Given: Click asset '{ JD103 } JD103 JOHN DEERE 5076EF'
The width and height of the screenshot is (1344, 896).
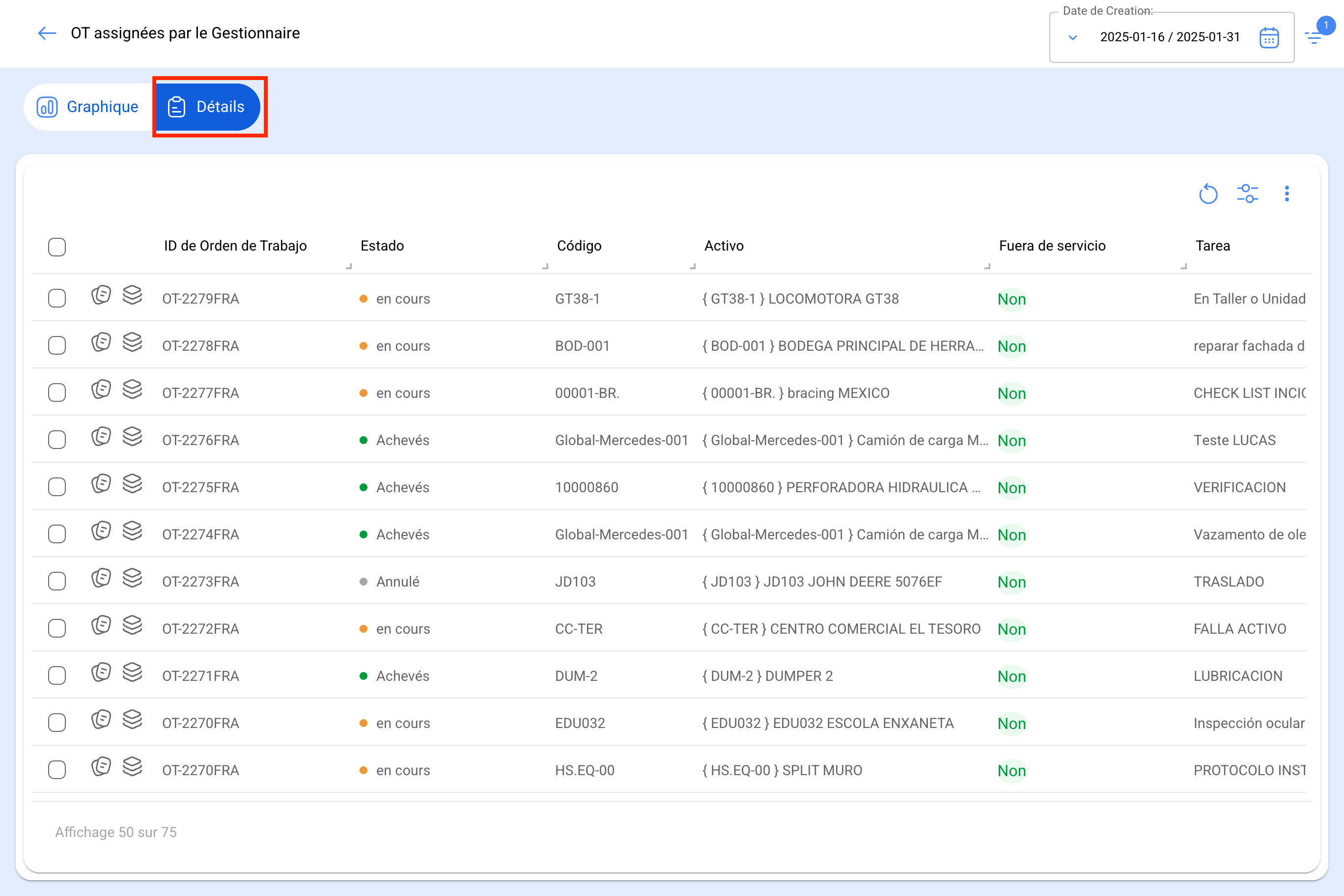Looking at the screenshot, I should point(822,582).
